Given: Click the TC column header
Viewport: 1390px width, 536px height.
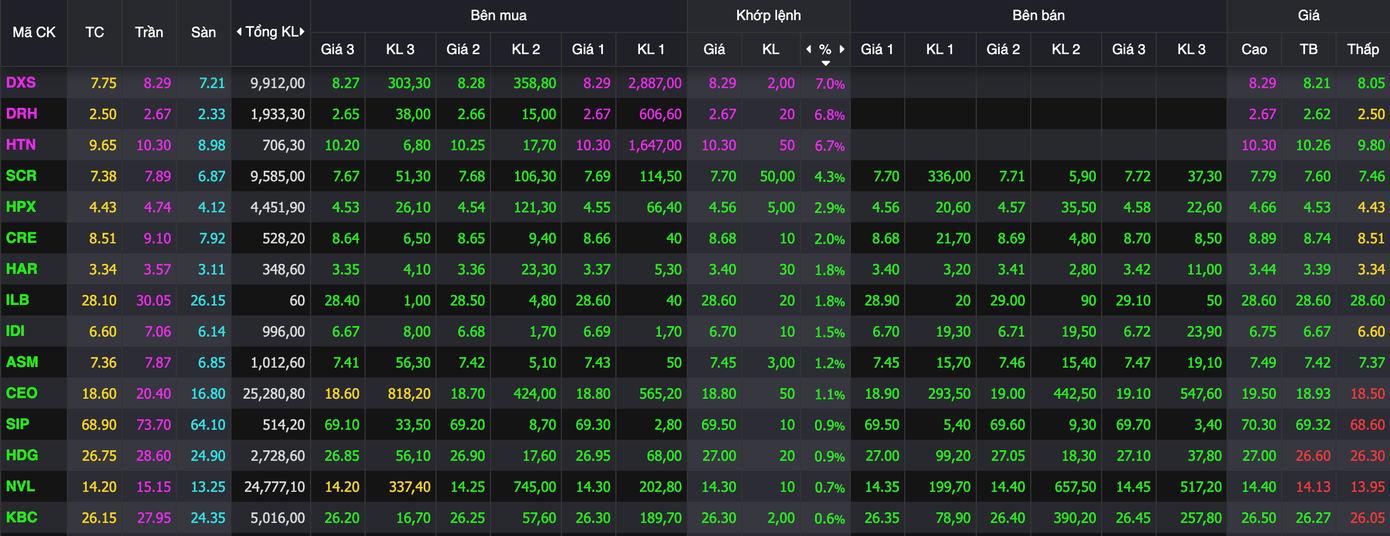Looking at the screenshot, I should click(x=94, y=32).
